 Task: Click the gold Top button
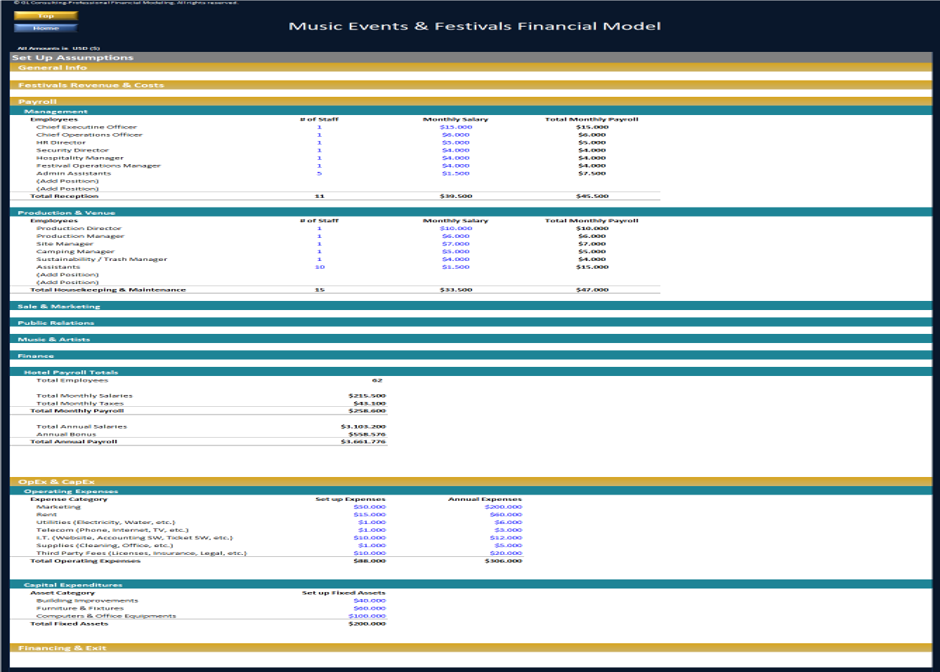coord(46,16)
